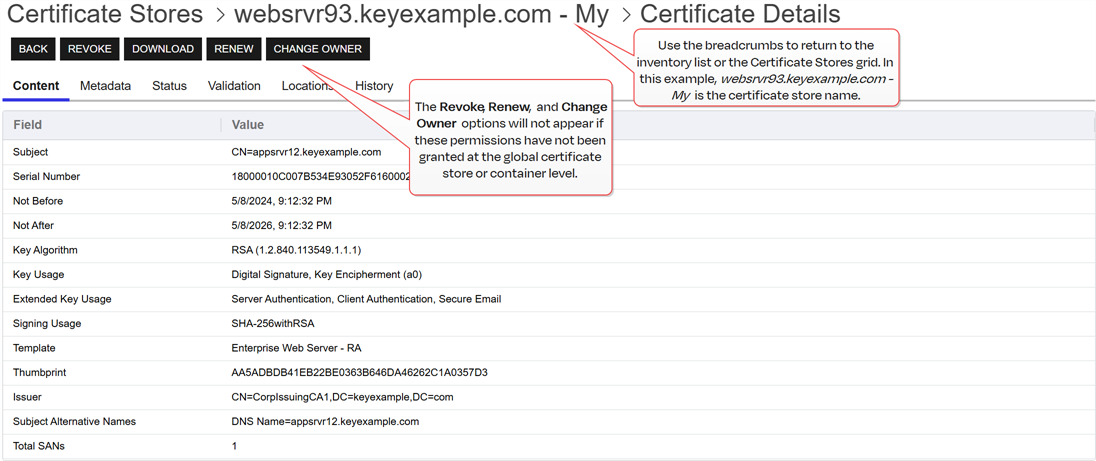This screenshot has width=1096, height=461.
Task: Click the websrvr93.keyexample.com - My breadcrumb
Action: [x=420, y=15]
